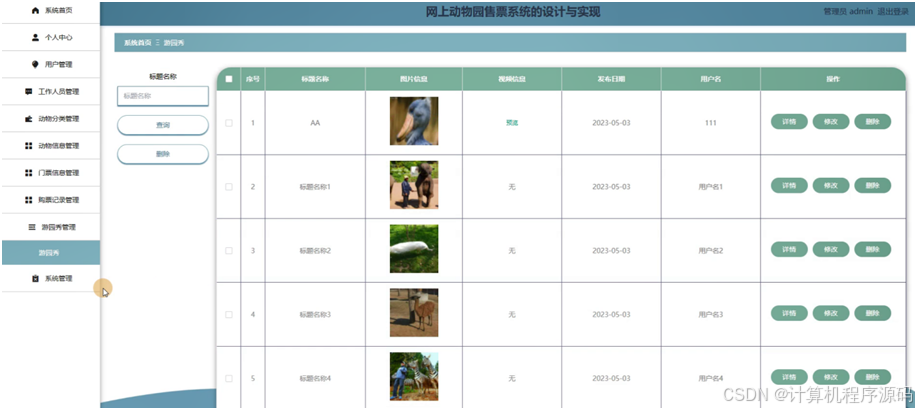Focus the 标题名称 search input field

click(x=163, y=96)
